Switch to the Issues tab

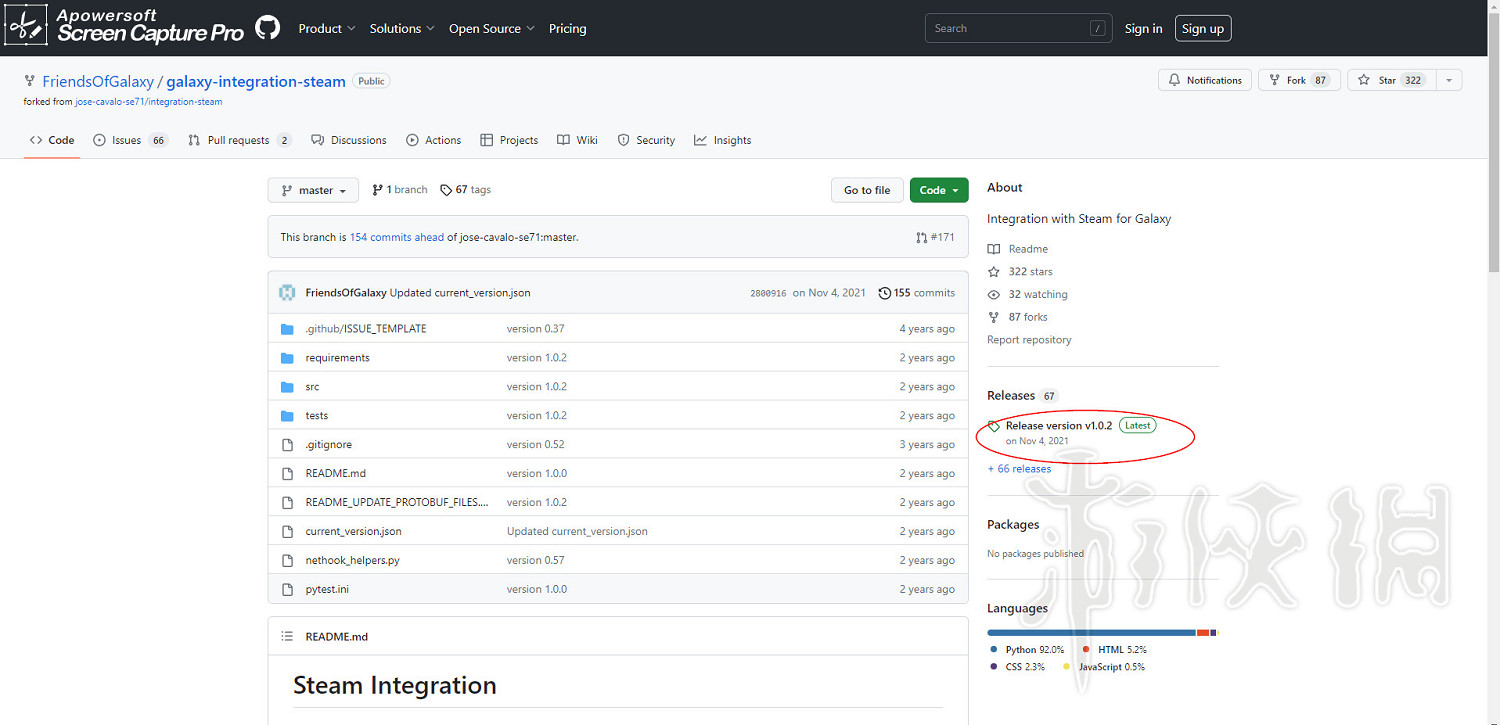coord(129,141)
